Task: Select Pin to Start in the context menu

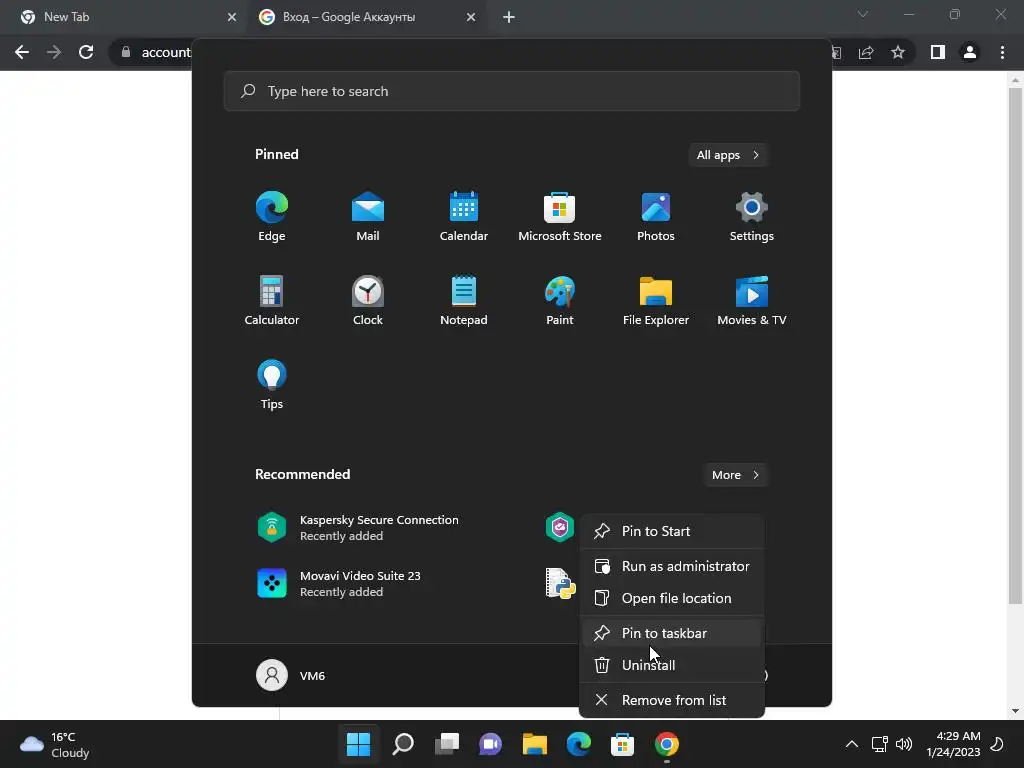Action: point(672,531)
